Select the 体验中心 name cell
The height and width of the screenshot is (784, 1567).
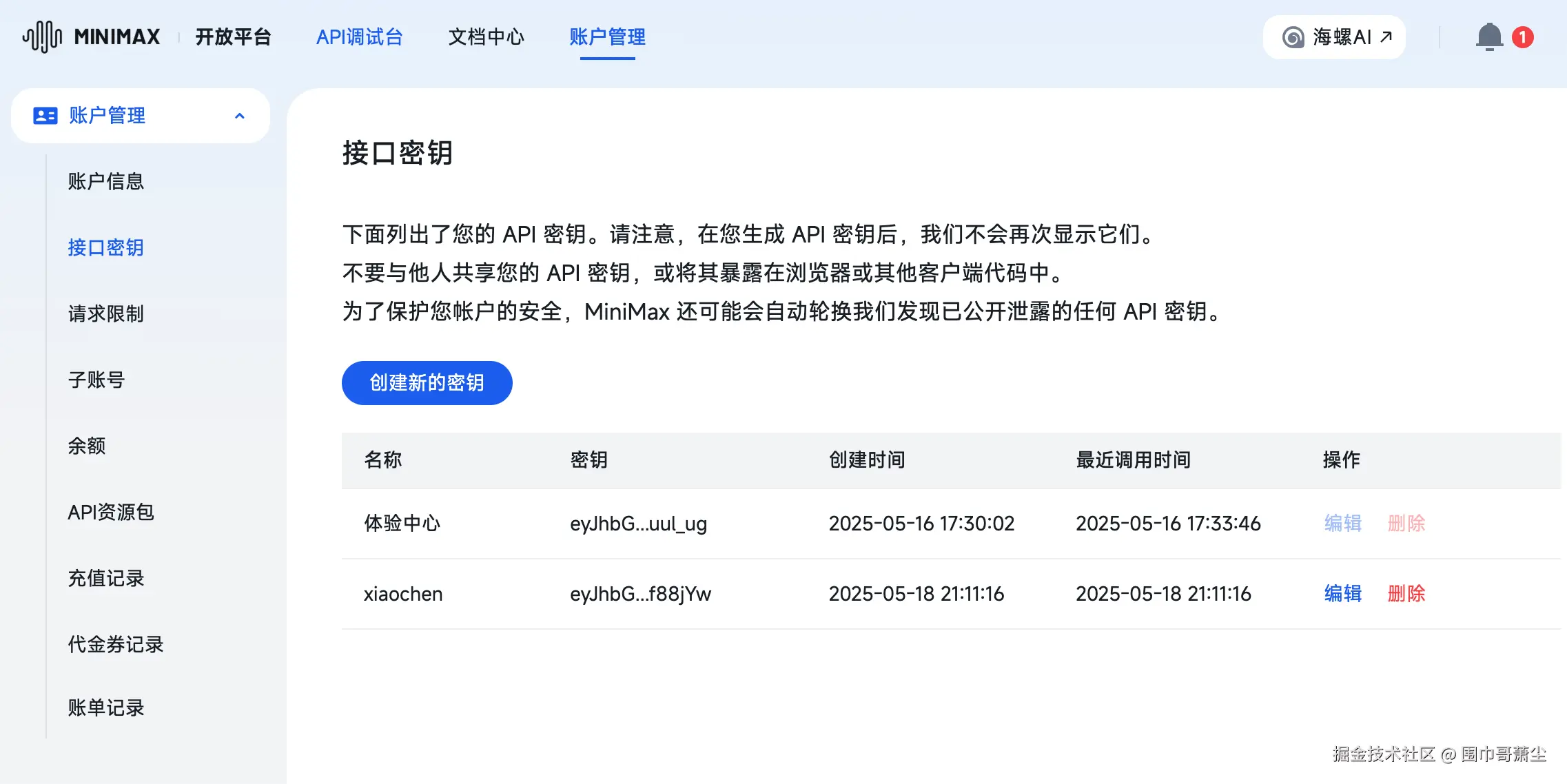click(402, 523)
